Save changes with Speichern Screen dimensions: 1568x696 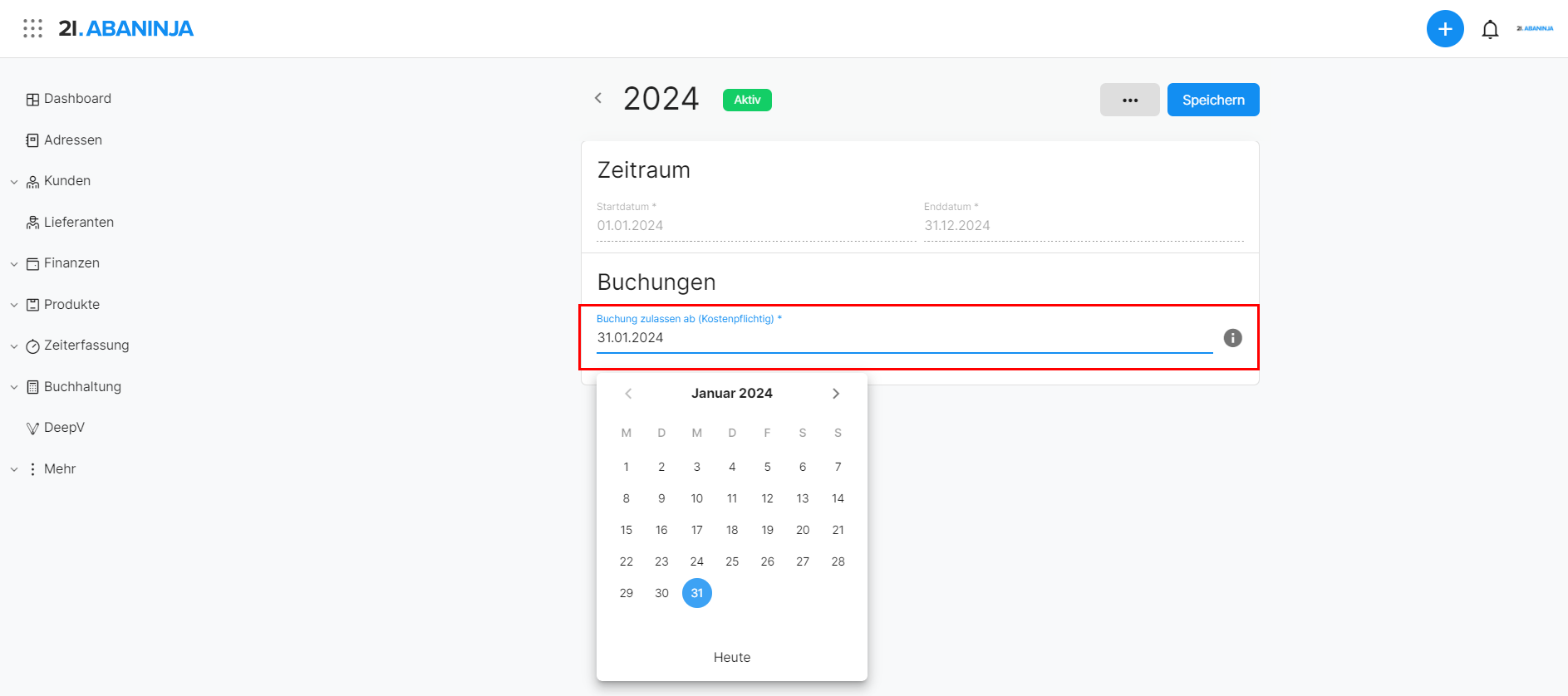tap(1213, 100)
